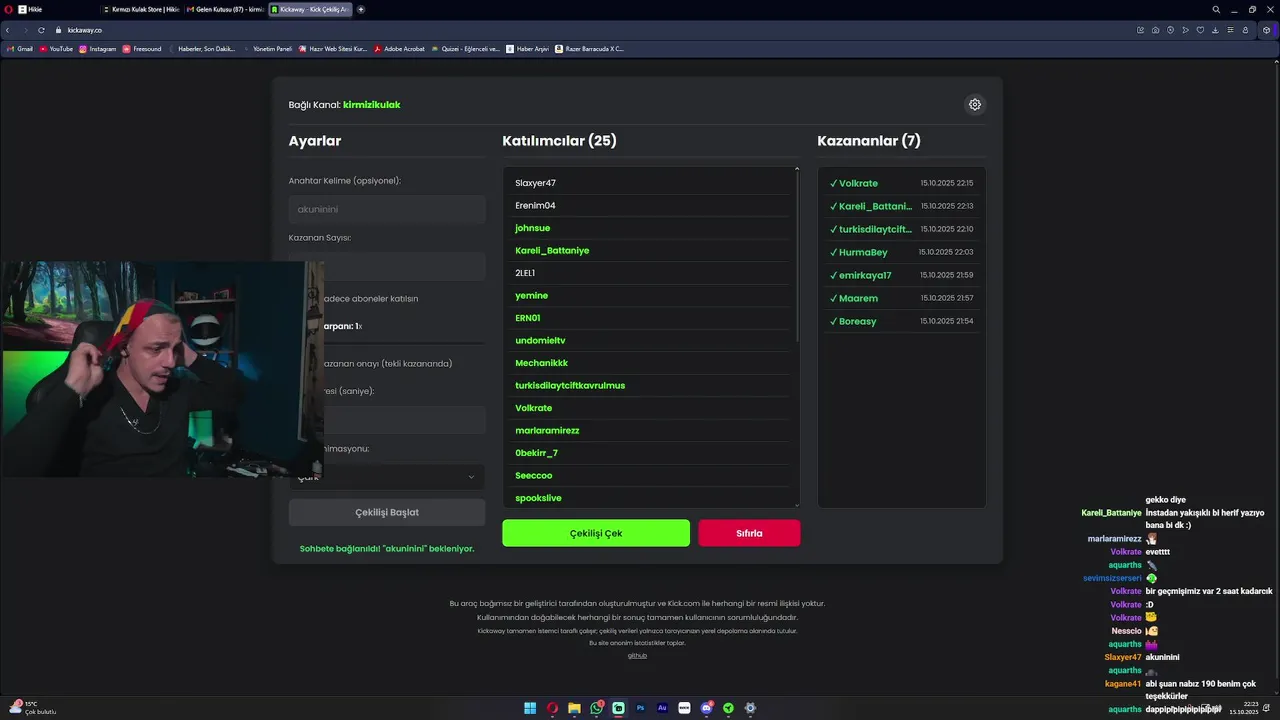Open the github link in footer
Image resolution: width=1280 pixels, height=720 pixels.
point(637,656)
